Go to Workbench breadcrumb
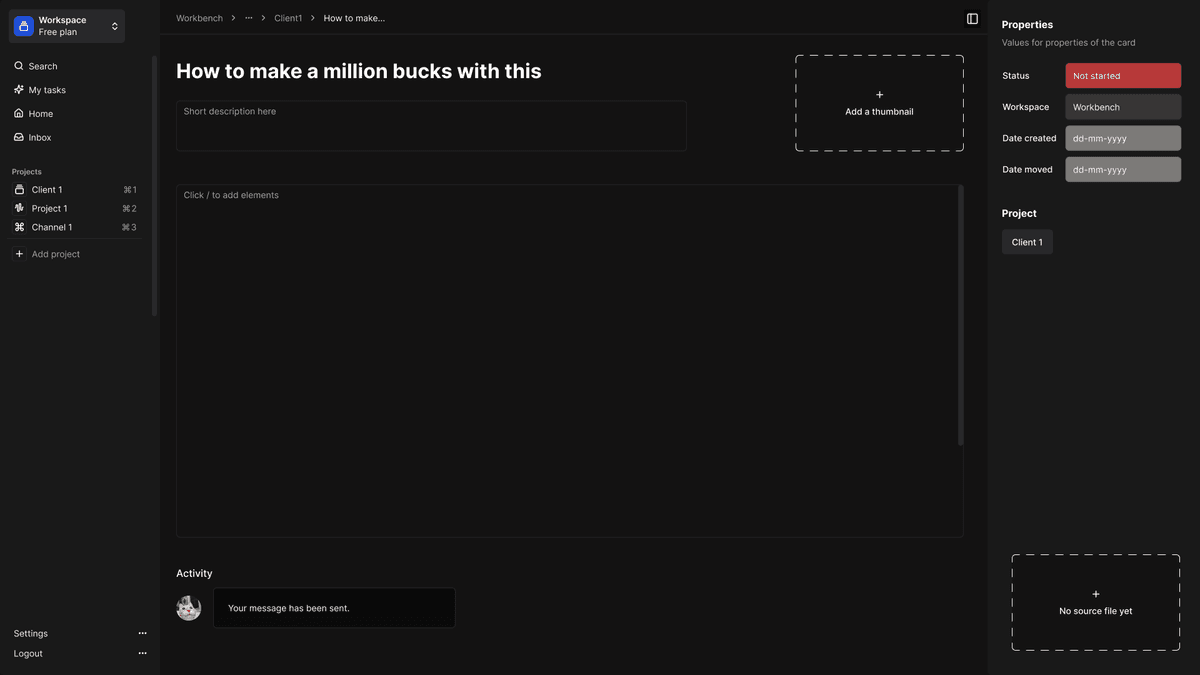This screenshot has height=675, width=1200. (x=199, y=18)
